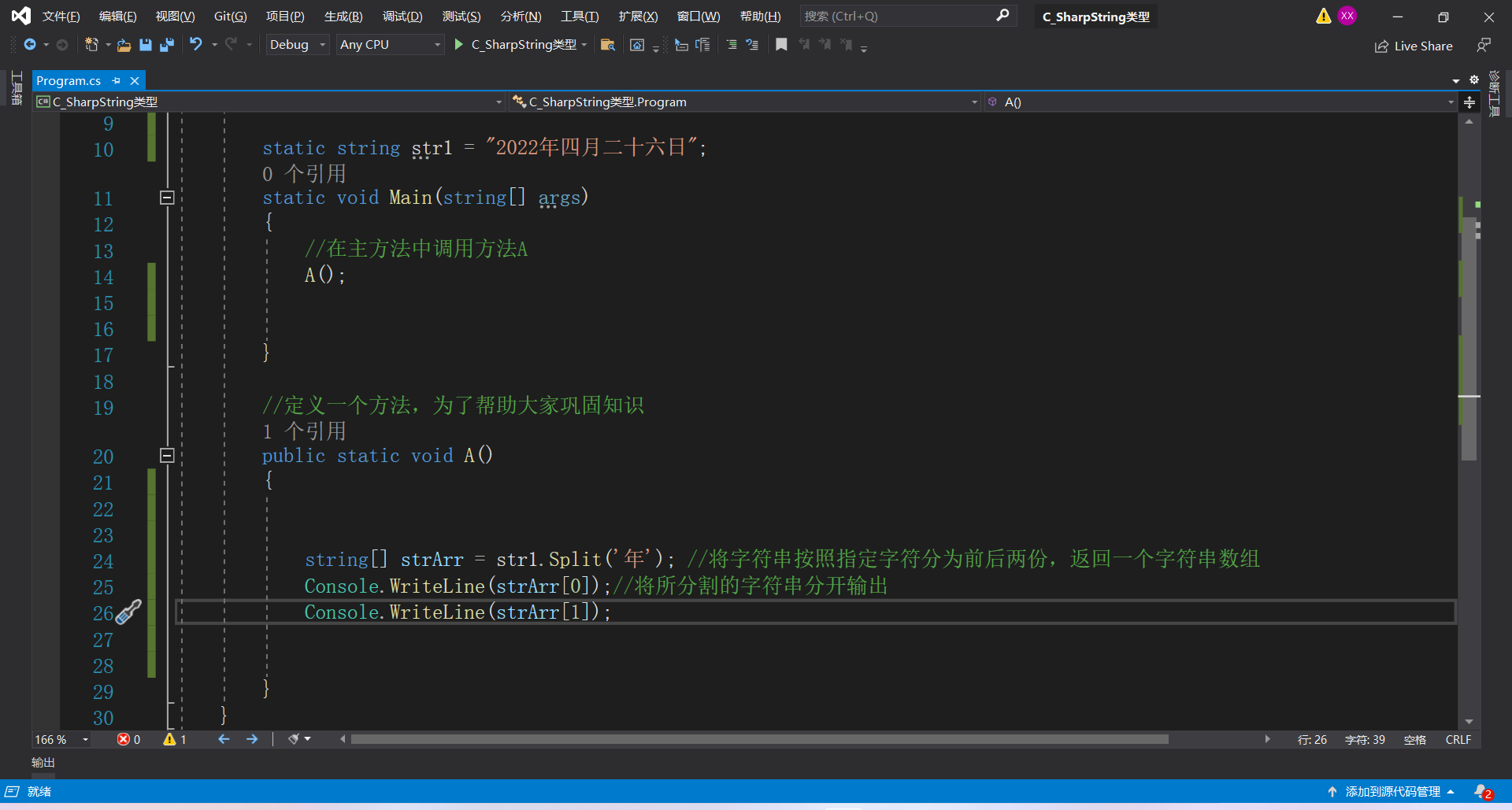This screenshot has height=810, width=1512.
Task: Open the C_SharpString类型.Program type dropdown
Action: pyautogui.click(x=745, y=102)
